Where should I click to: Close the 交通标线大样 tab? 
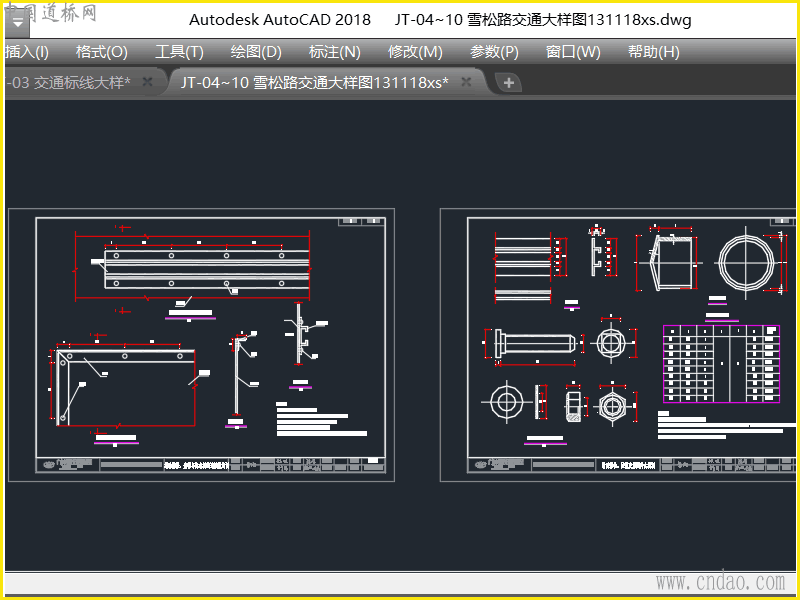point(147,82)
